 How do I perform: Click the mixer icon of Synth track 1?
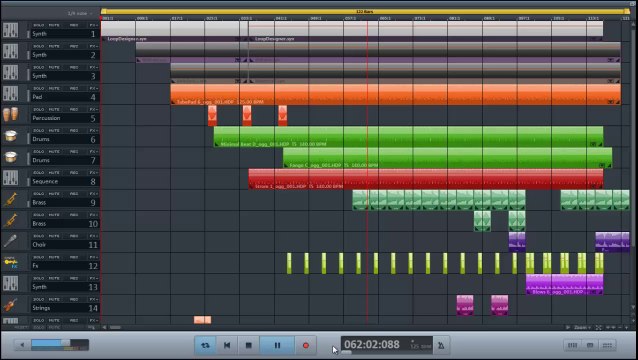(x=11, y=31)
